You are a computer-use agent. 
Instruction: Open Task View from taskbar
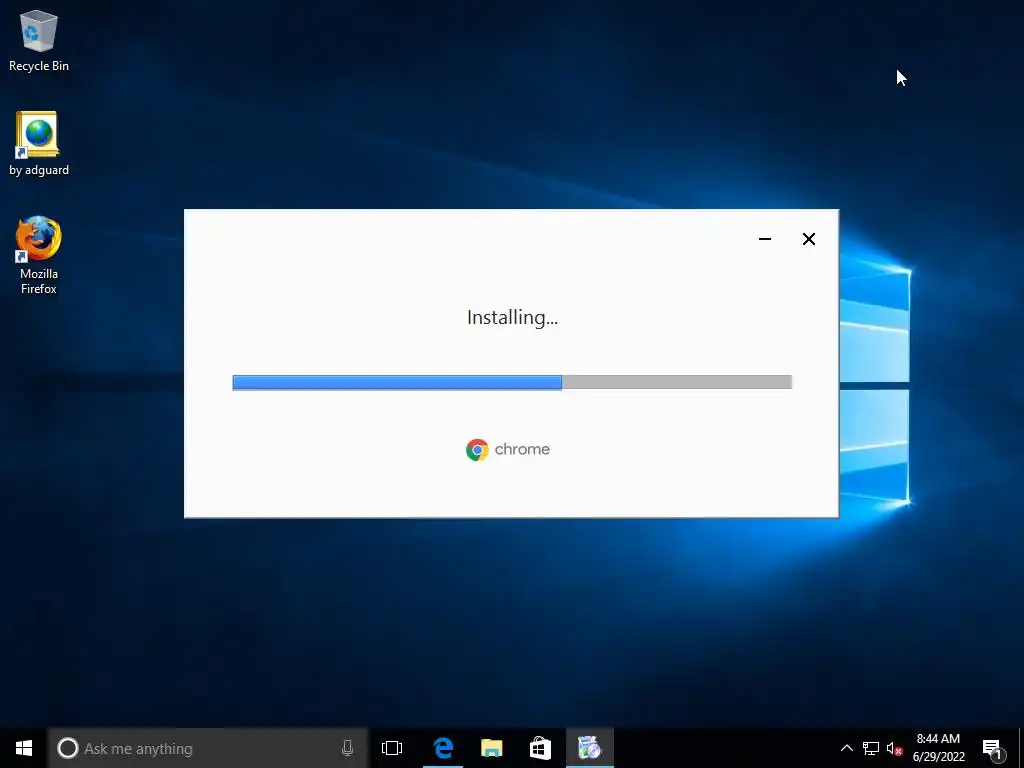coord(392,748)
